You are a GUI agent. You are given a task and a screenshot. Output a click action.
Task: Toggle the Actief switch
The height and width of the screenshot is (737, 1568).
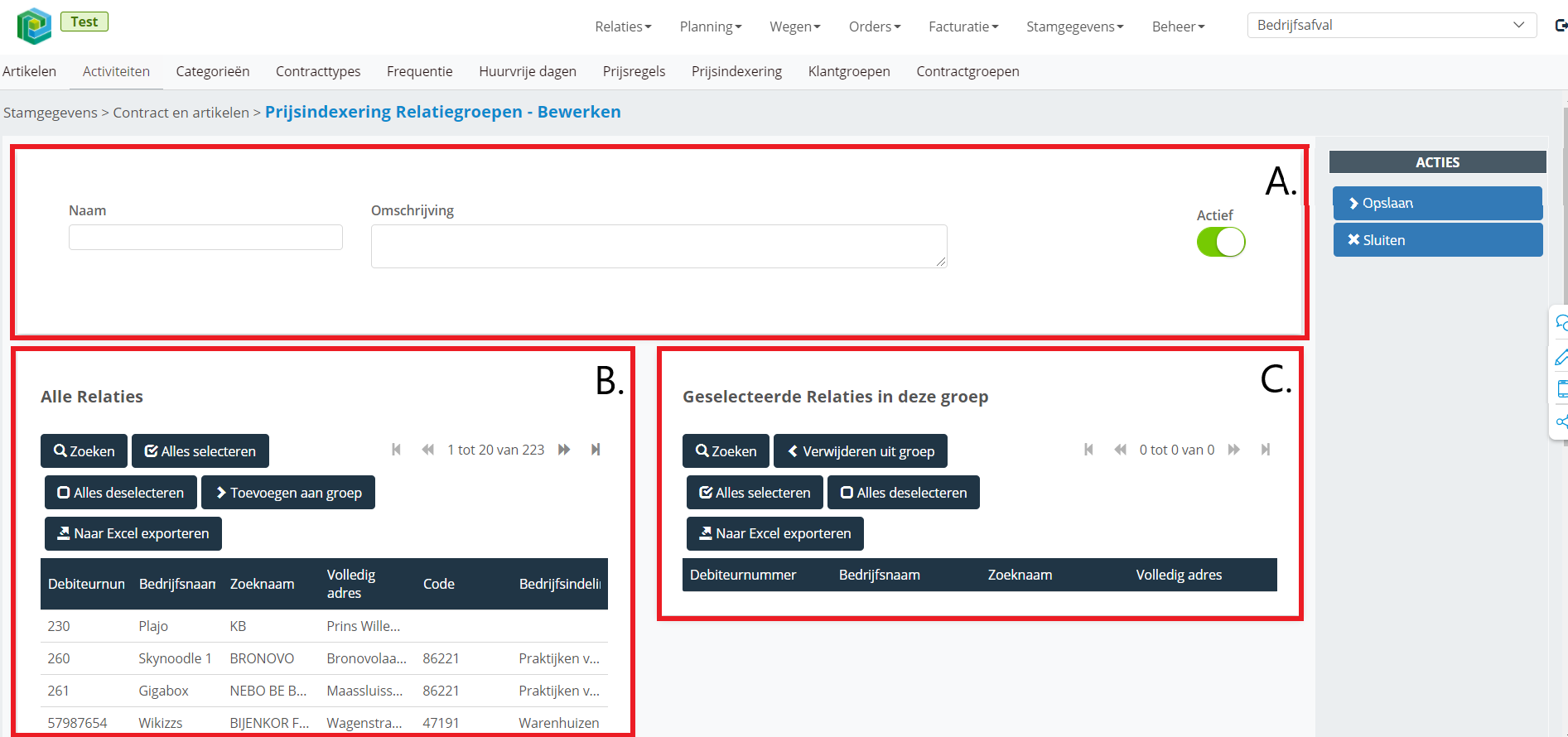pos(1221,242)
